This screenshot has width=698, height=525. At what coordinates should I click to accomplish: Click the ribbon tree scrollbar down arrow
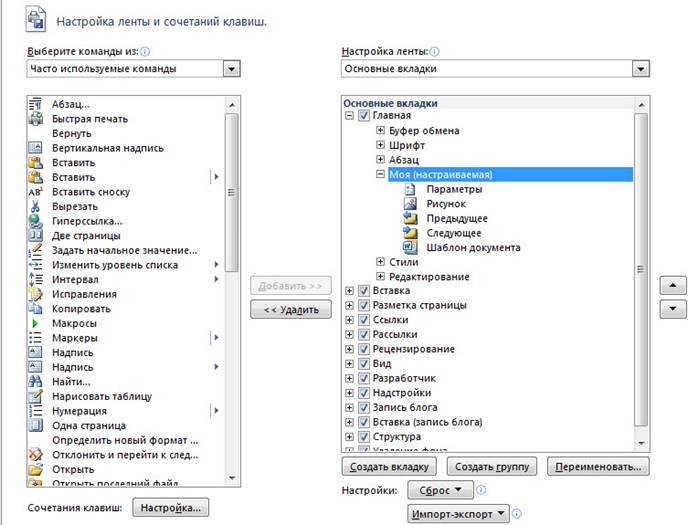[x=641, y=443]
